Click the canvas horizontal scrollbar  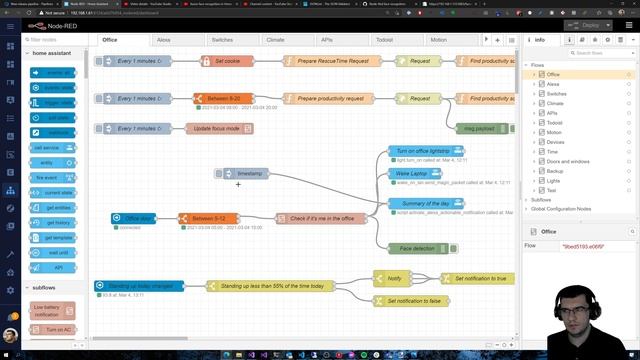(140, 338)
